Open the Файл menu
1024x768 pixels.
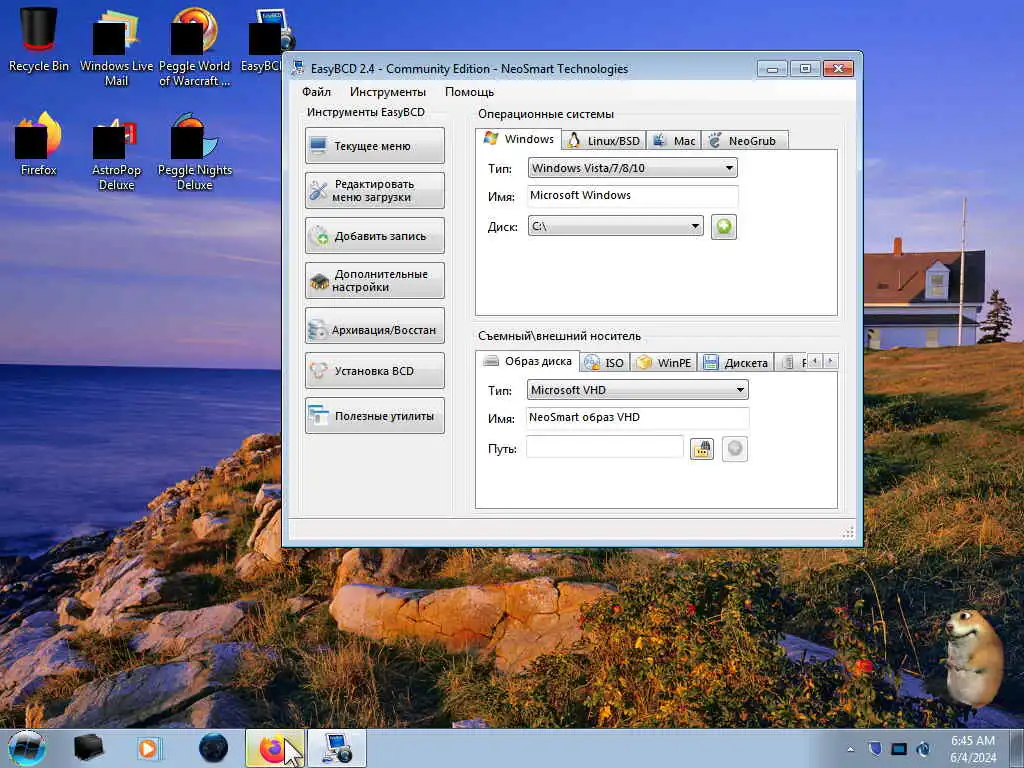tap(316, 92)
